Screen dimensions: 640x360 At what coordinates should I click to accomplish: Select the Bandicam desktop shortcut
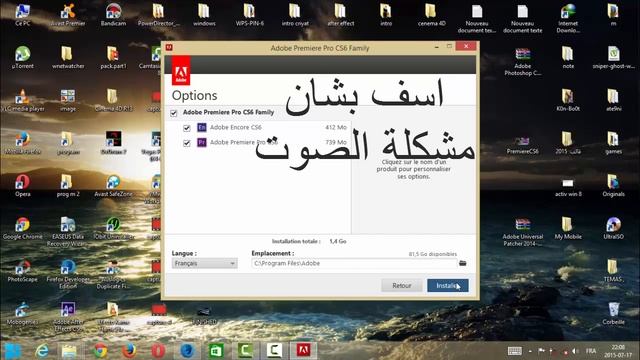click(x=113, y=15)
